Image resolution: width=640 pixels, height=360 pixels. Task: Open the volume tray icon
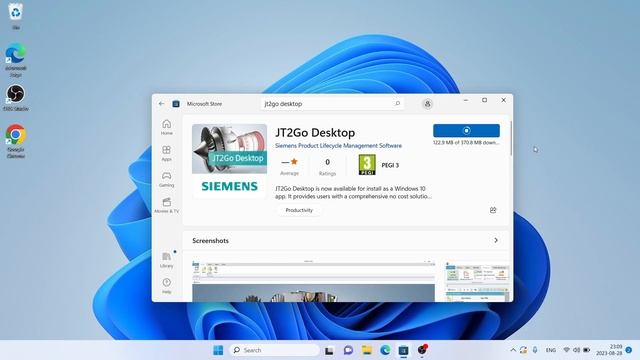click(x=576, y=350)
